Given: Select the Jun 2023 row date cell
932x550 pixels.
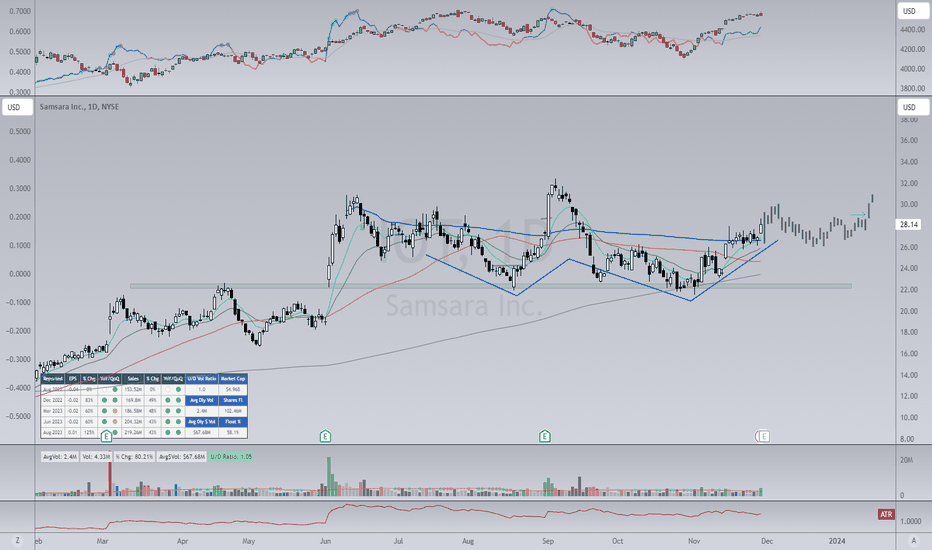Looking at the screenshot, I should [53, 422].
